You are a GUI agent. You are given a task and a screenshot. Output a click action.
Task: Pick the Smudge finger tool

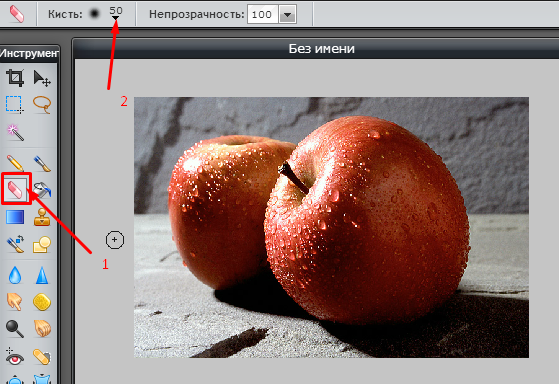15,302
